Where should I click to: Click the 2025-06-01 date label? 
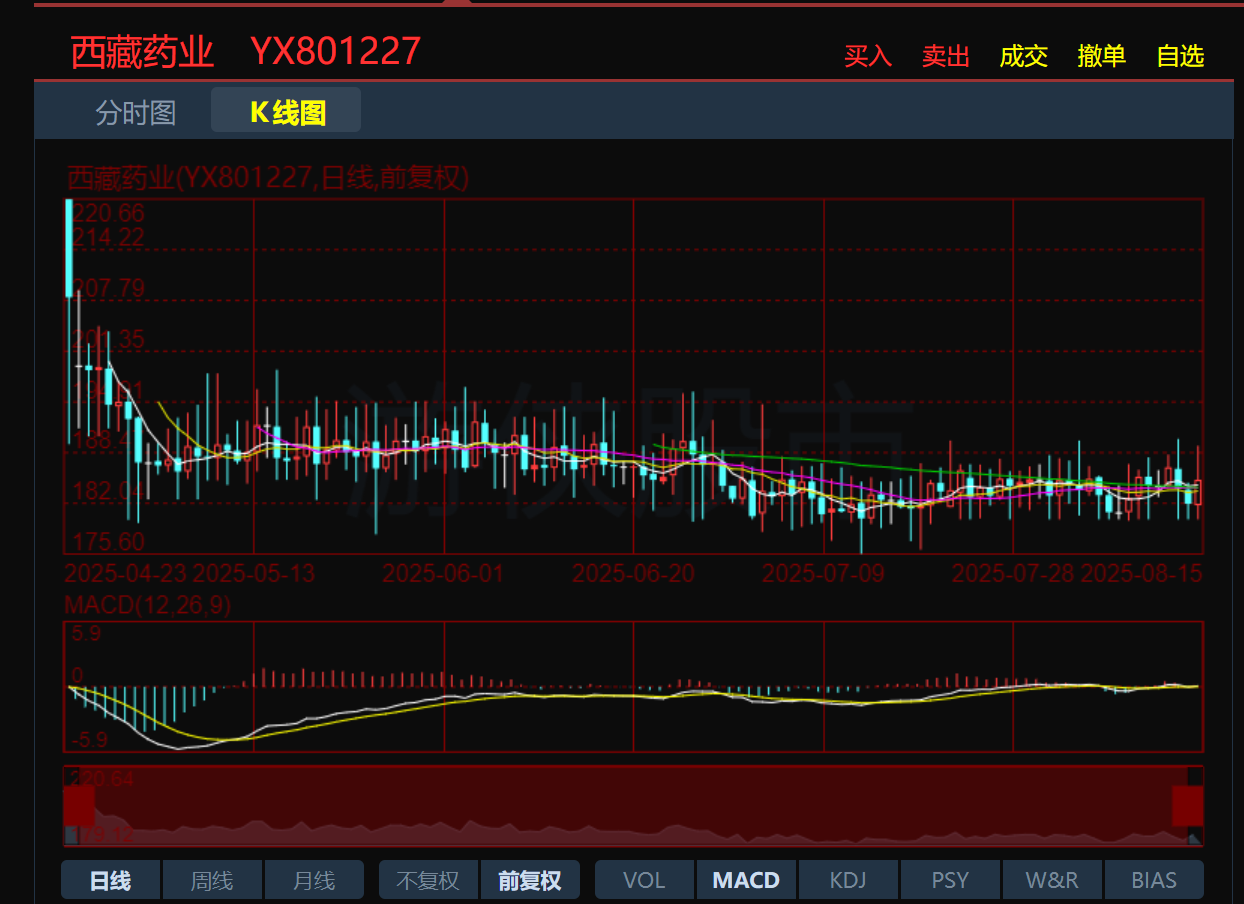click(x=444, y=574)
